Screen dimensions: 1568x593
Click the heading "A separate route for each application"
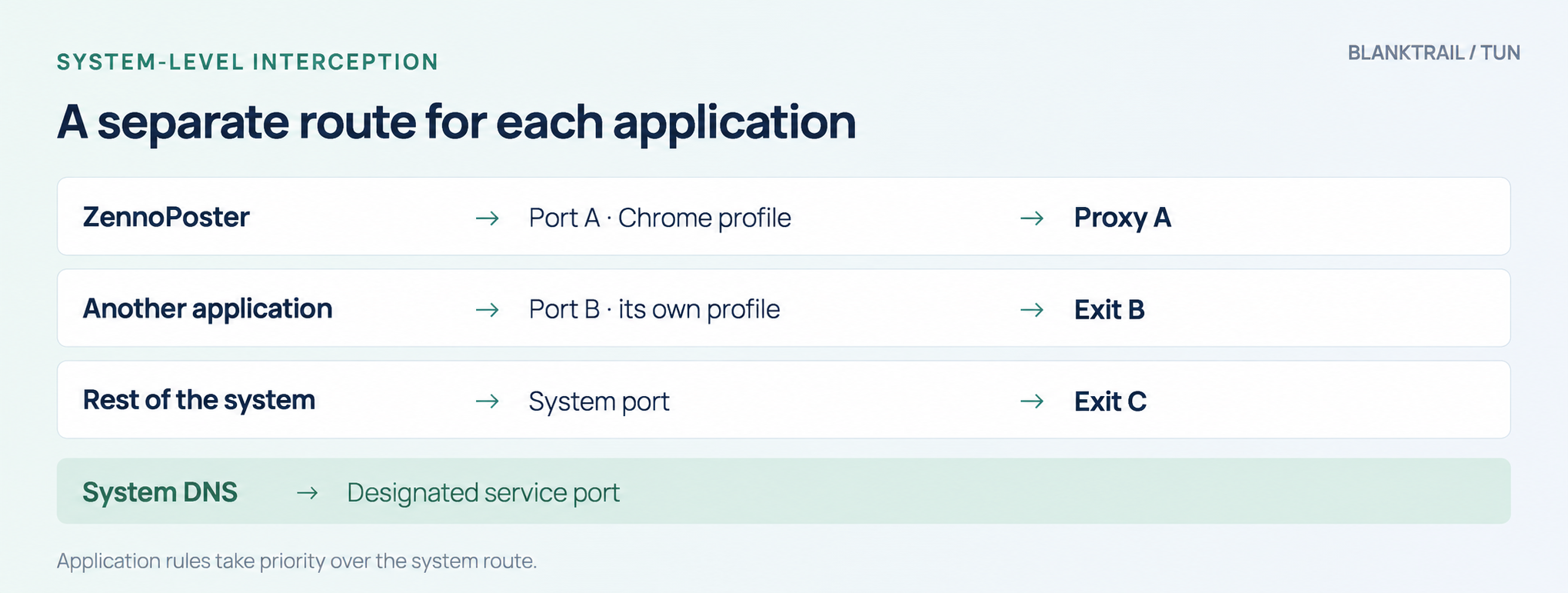pos(456,122)
